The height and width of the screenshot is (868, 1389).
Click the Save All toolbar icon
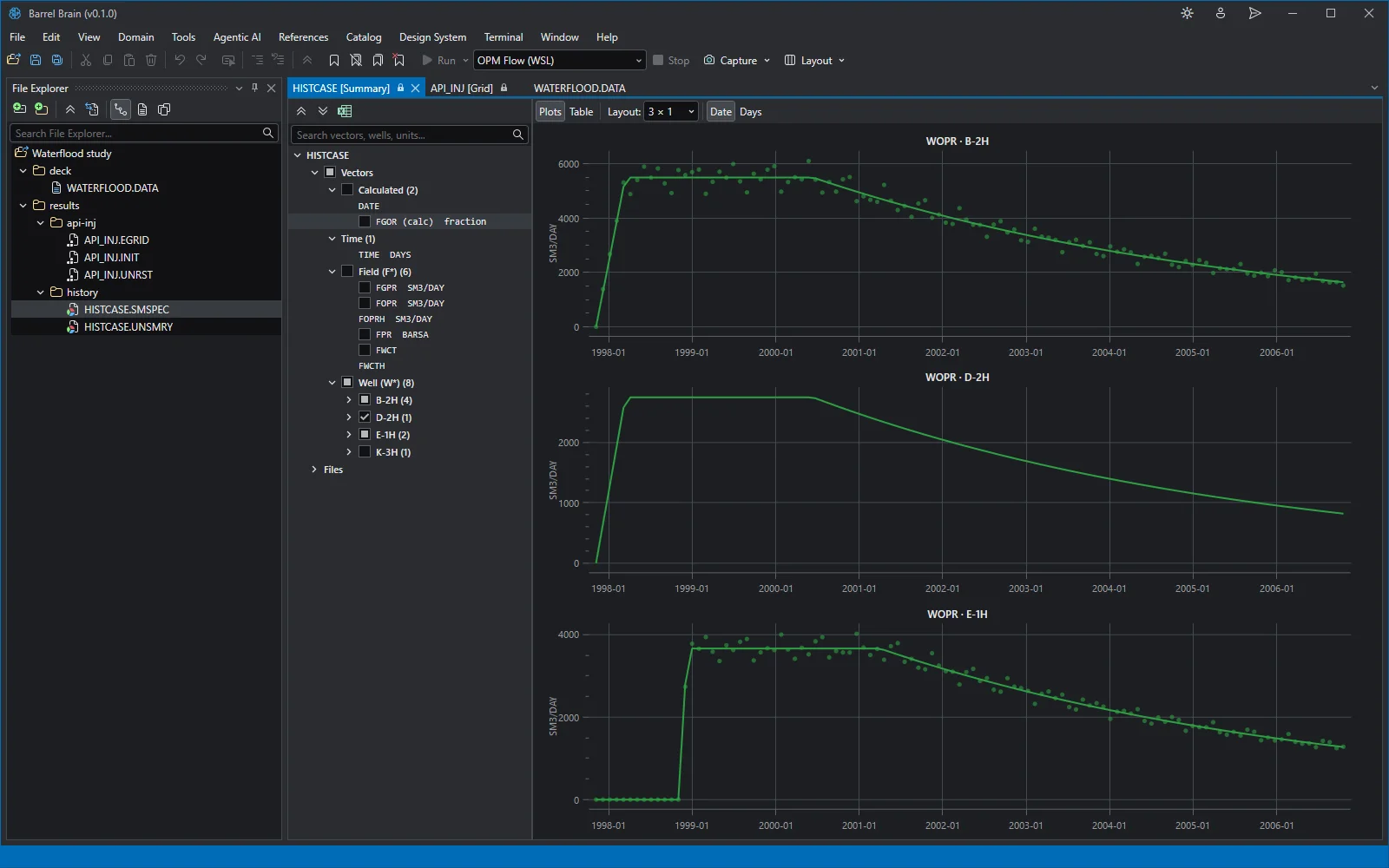[x=57, y=60]
